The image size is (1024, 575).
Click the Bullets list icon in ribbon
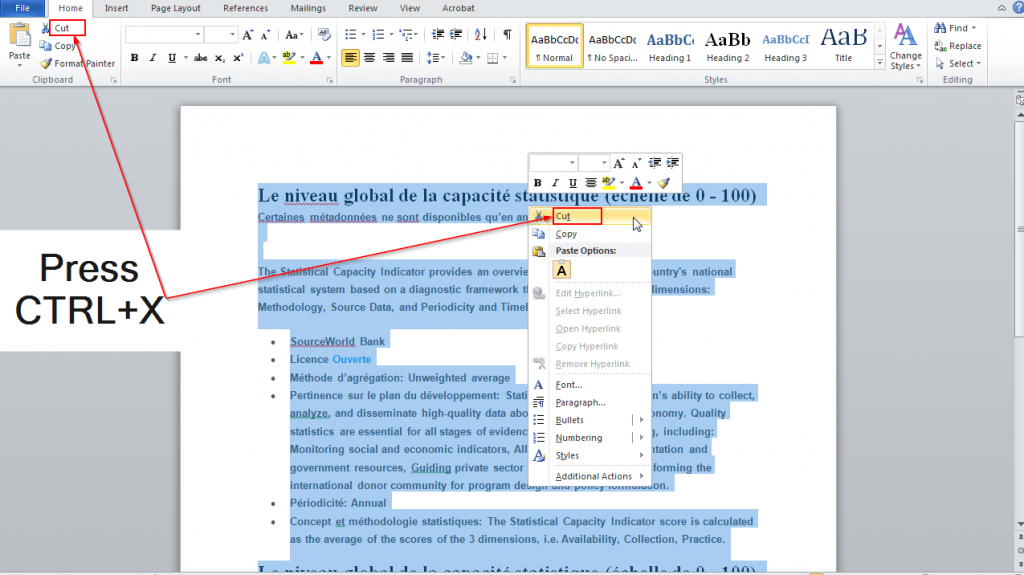pos(351,35)
